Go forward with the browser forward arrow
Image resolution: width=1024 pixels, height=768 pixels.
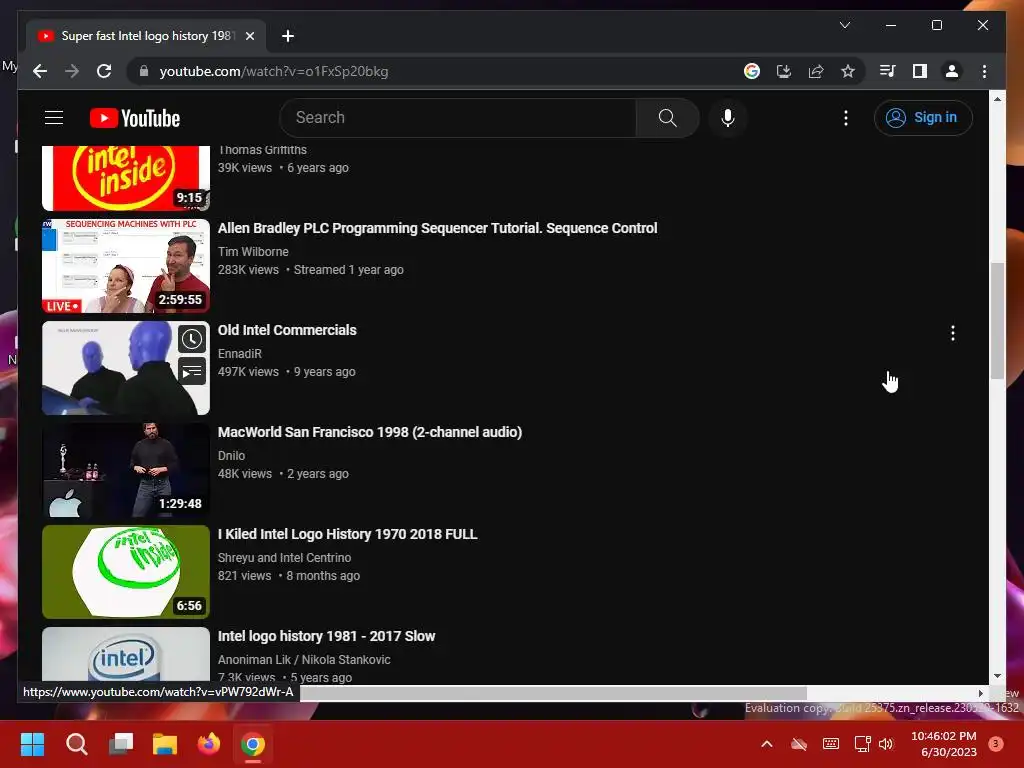tap(72, 71)
